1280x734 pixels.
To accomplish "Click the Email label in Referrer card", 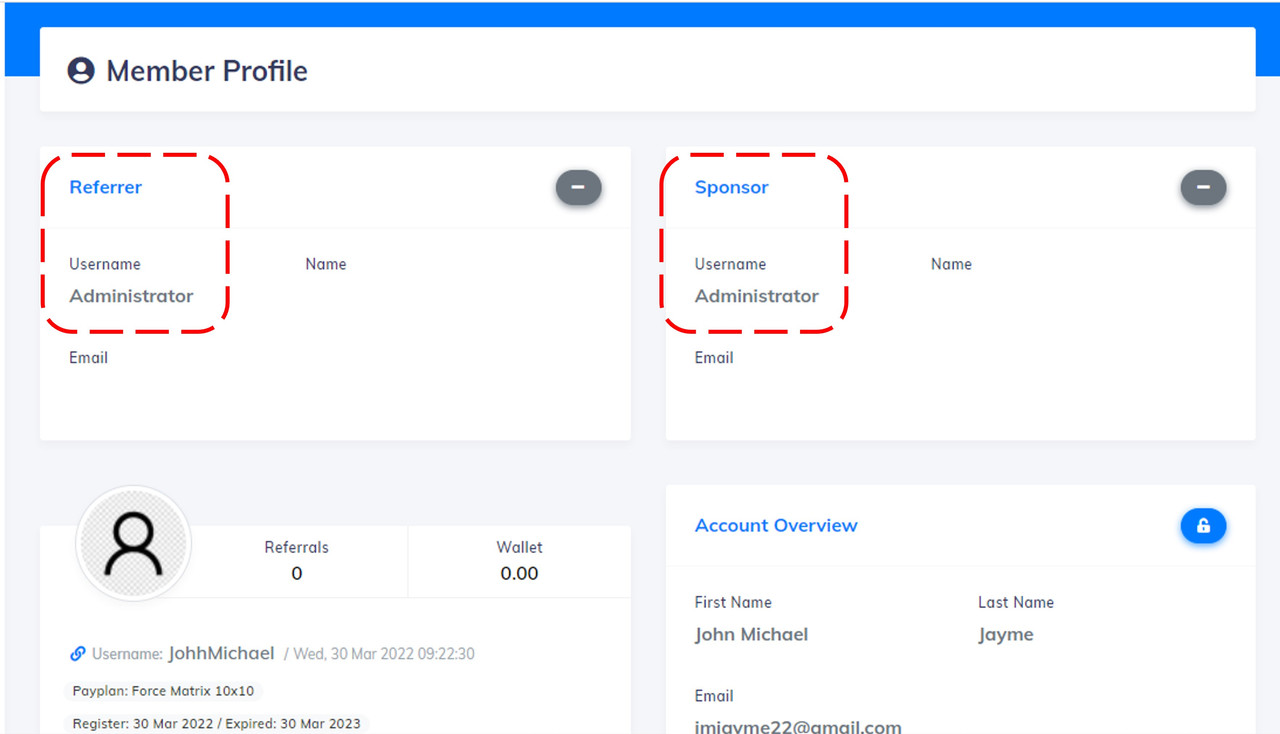I will (x=88, y=357).
